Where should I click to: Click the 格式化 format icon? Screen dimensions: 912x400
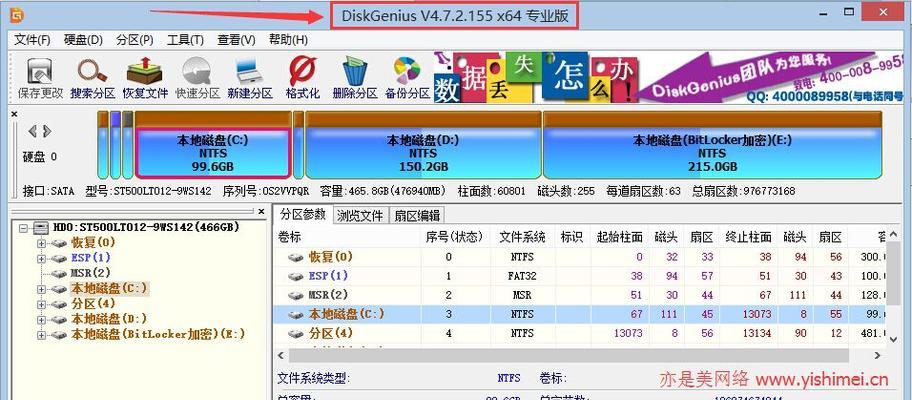tap(303, 78)
